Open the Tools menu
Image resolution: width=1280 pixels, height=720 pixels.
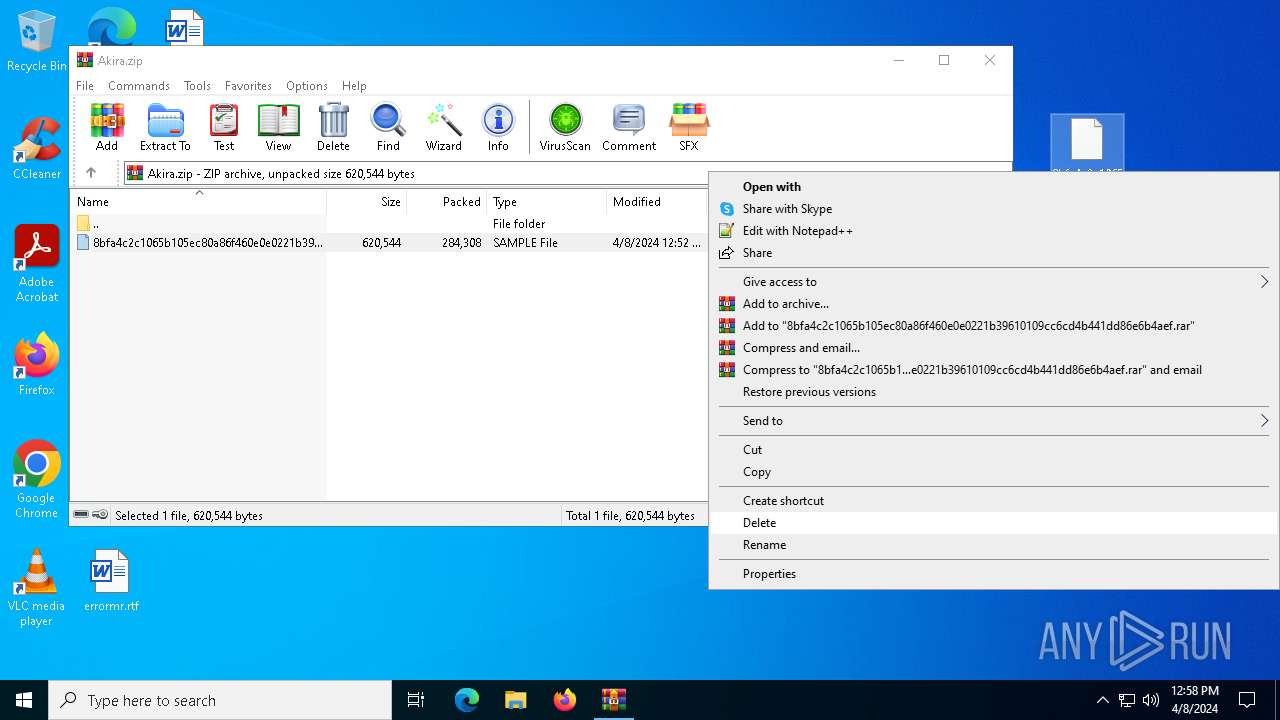(197, 86)
